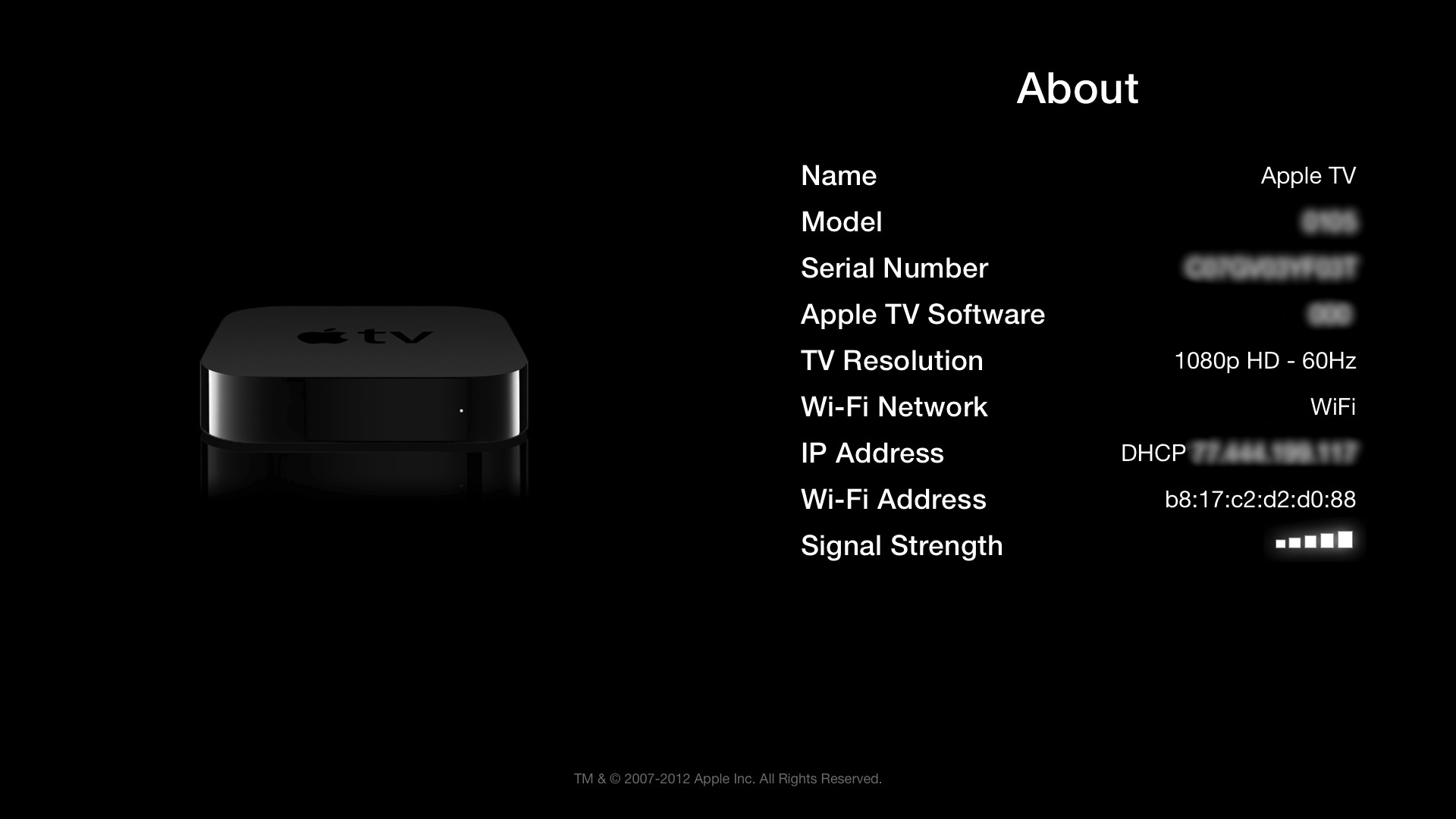Viewport: 1456px width, 819px height.
Task: Toggle the 1080p HD resolution setting
Action: (x=1265, y=360)
